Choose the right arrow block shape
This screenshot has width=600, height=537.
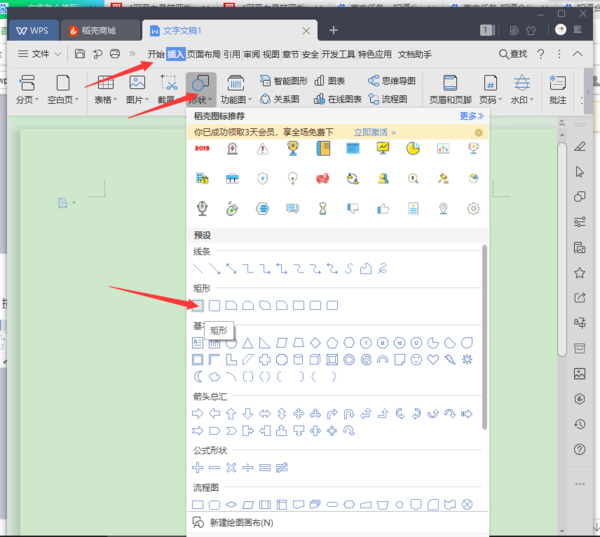(x=197, y=414)
